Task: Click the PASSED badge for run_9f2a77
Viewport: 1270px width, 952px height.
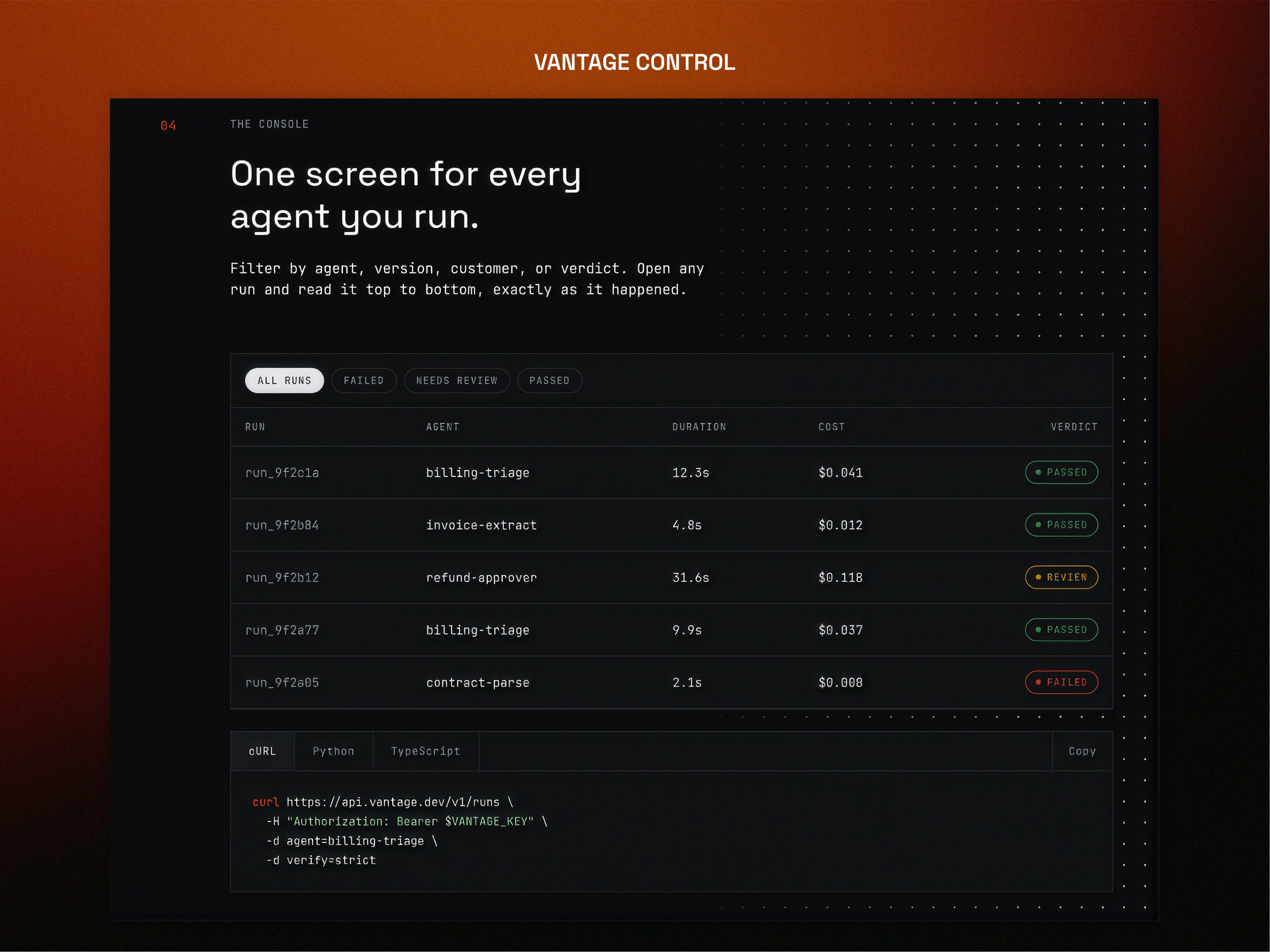Action: coord(1062,630)
